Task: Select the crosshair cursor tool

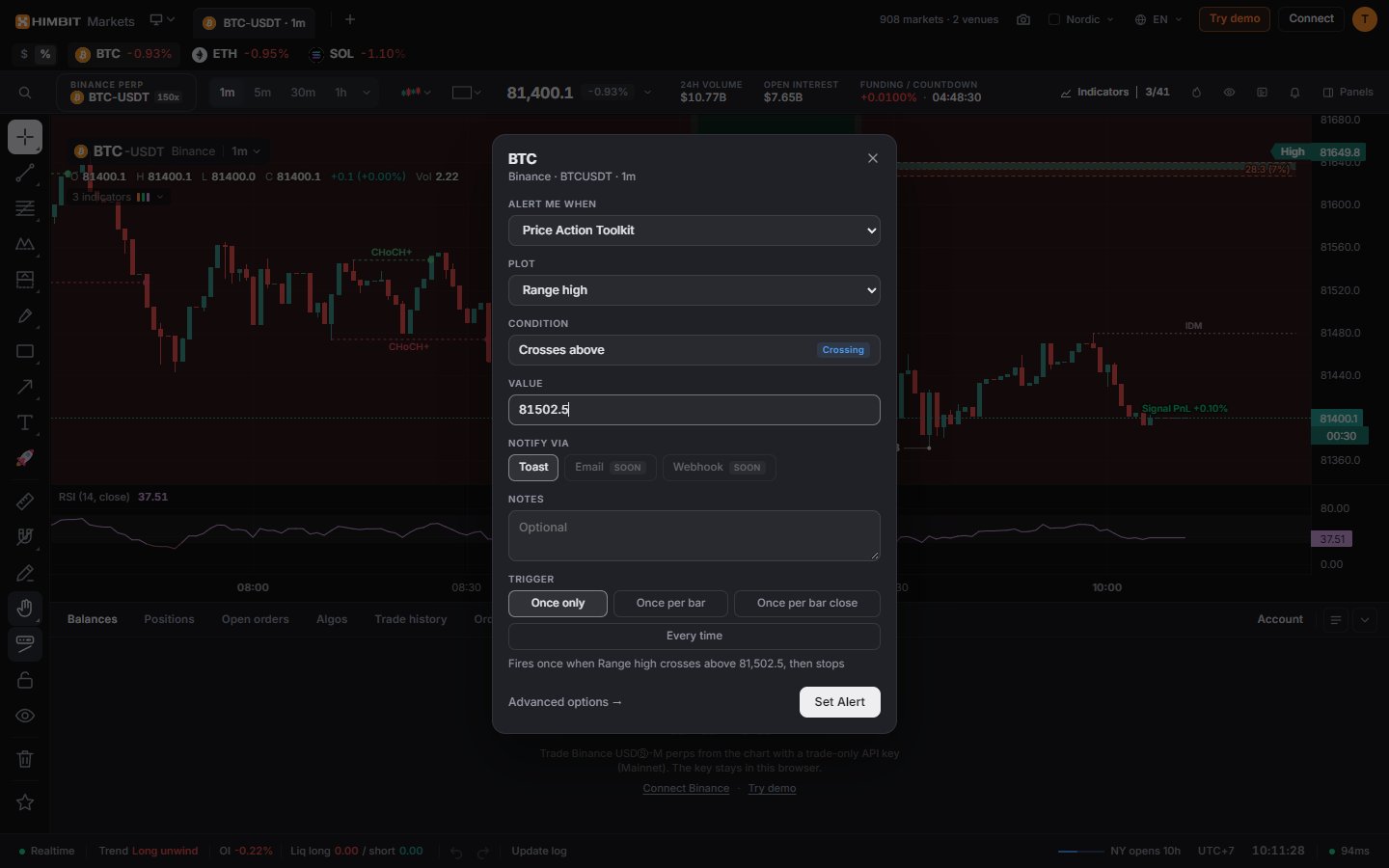Action: click(25, 137)
